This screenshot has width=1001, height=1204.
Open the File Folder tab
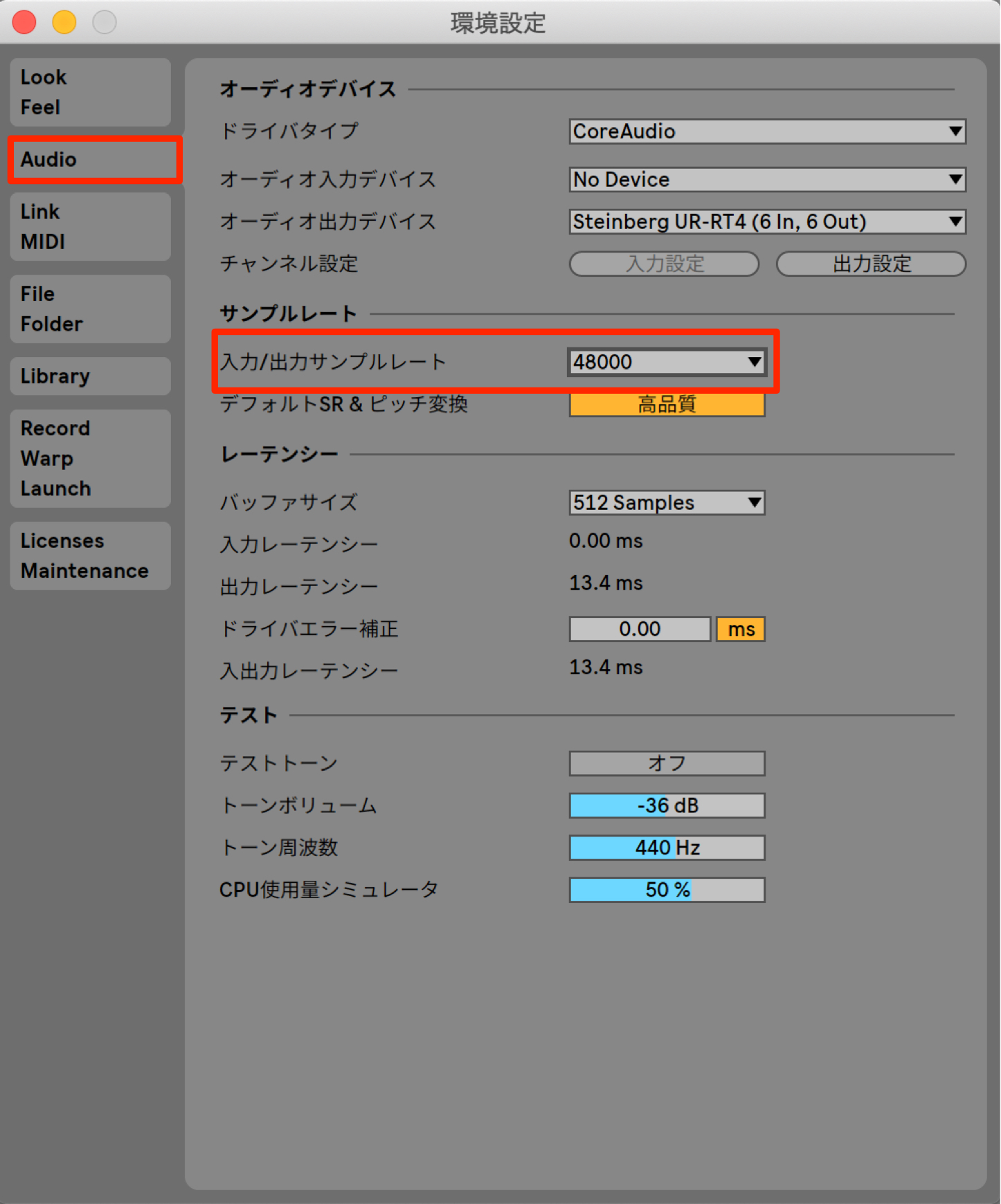(x=90, y=309)
